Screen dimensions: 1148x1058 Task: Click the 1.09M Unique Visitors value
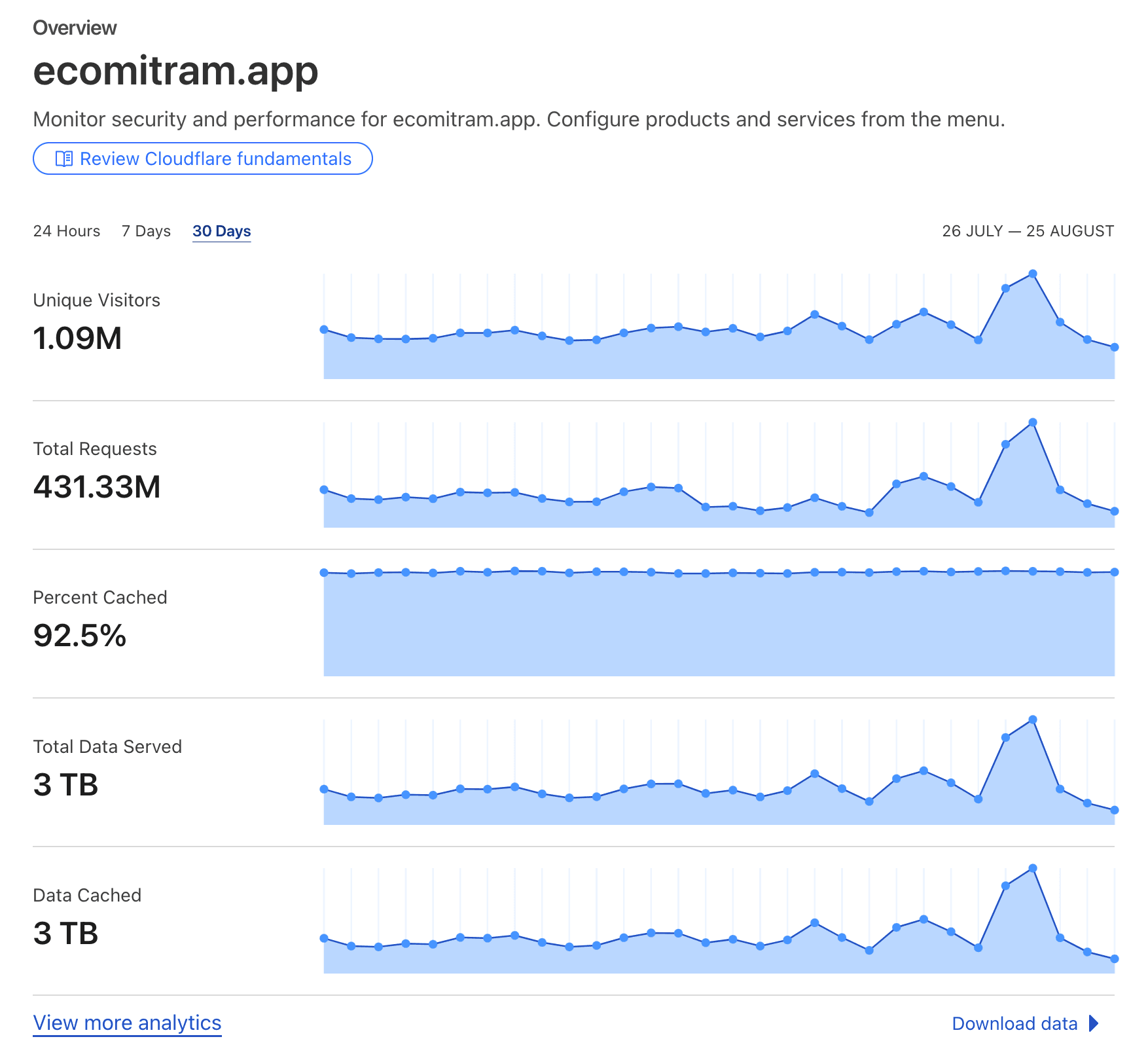coord(77,338)
